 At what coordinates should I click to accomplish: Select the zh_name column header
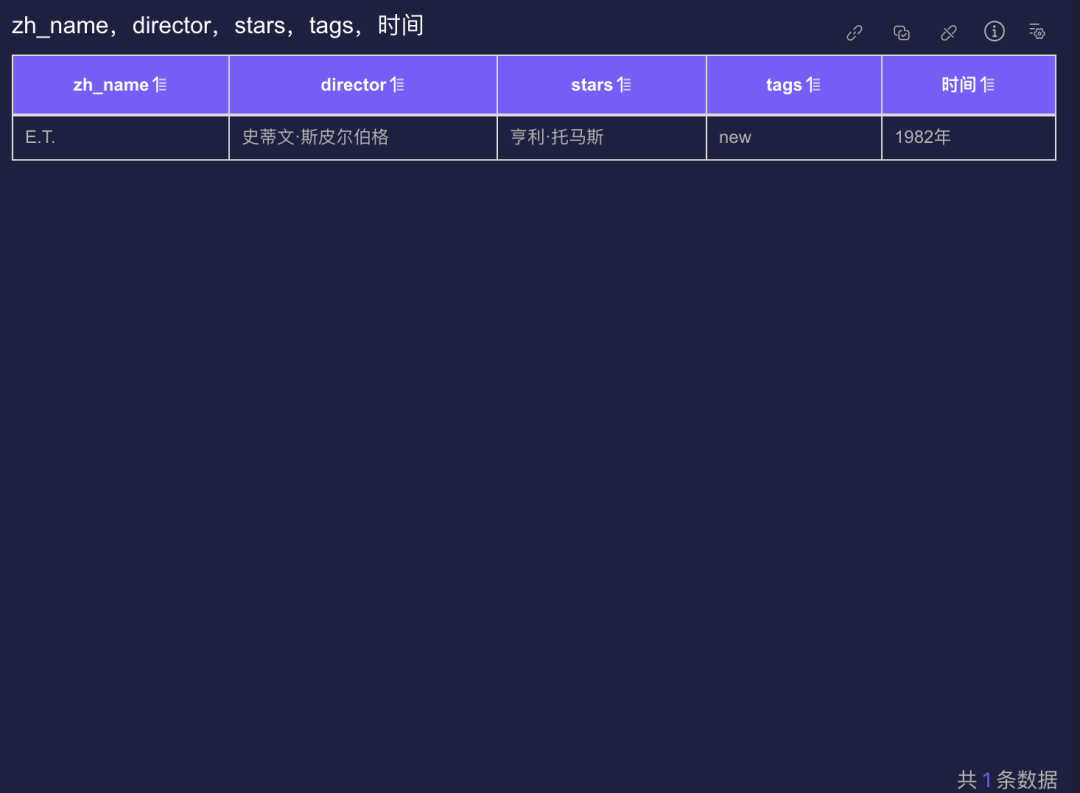coord(120,84)
